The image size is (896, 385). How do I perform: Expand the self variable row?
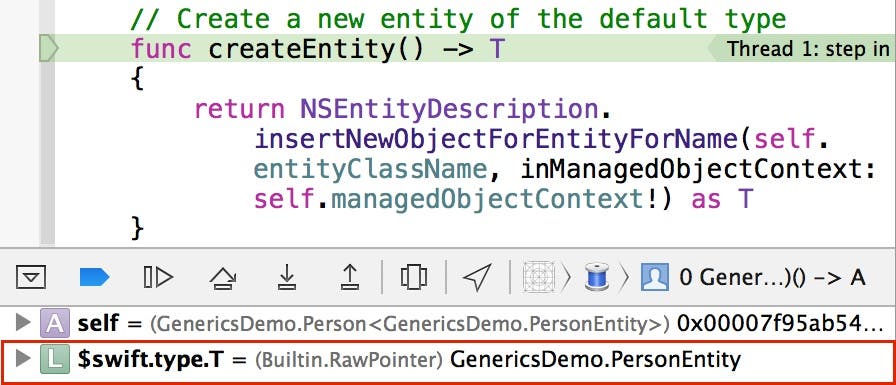point(23,323)
